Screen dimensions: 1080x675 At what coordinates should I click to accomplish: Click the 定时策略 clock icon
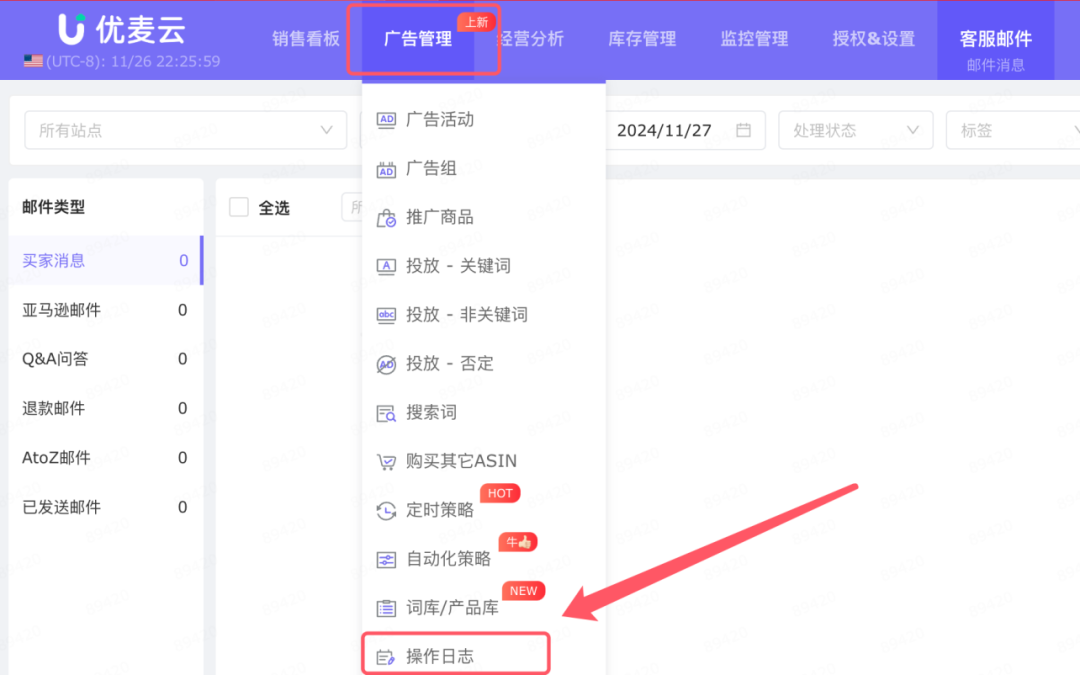click(386, 510)
